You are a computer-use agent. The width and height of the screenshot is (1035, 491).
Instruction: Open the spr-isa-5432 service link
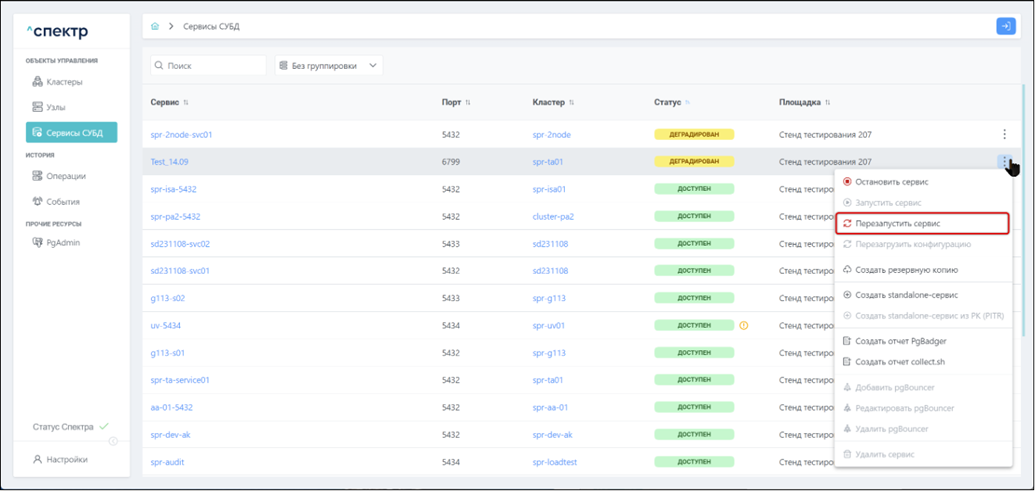[x=173, y=189]
